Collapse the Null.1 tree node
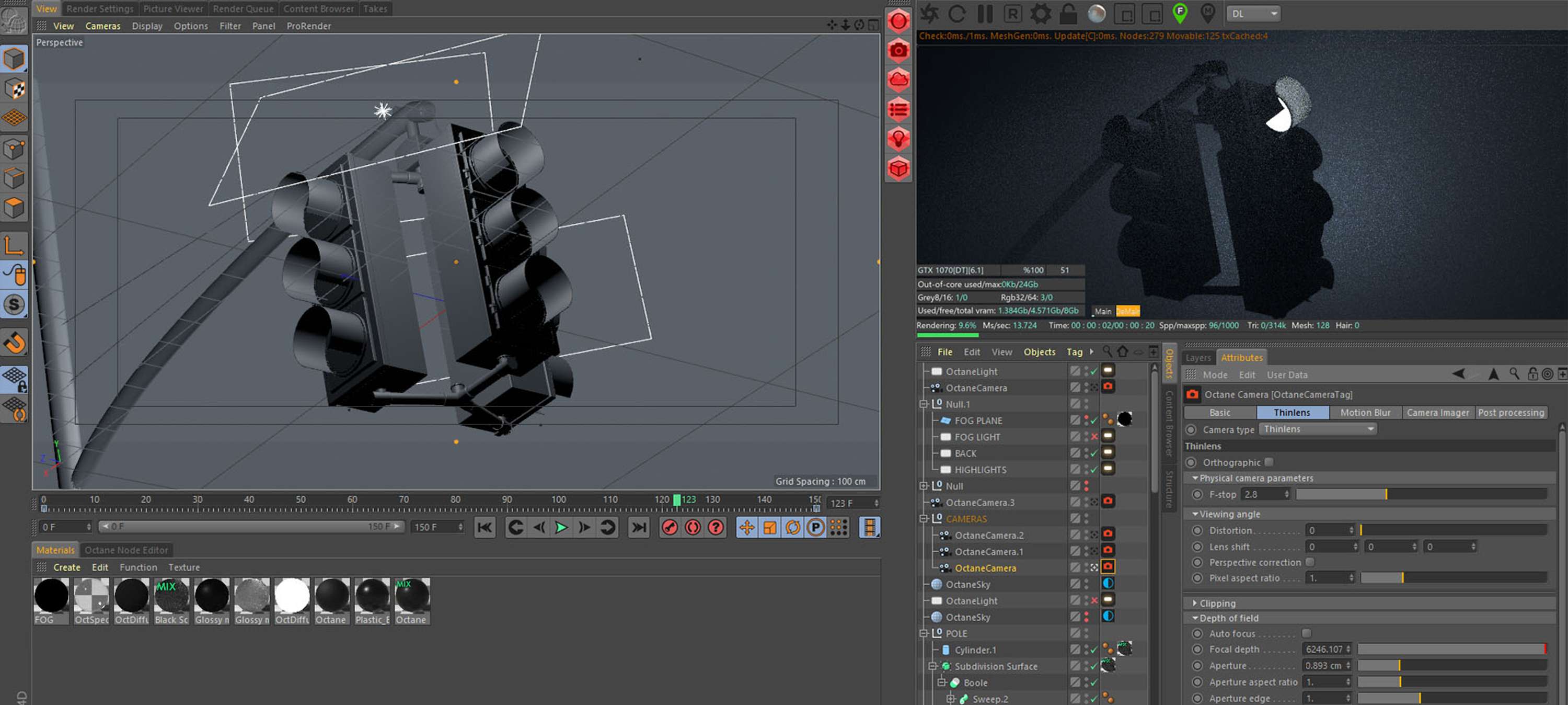 924,404
